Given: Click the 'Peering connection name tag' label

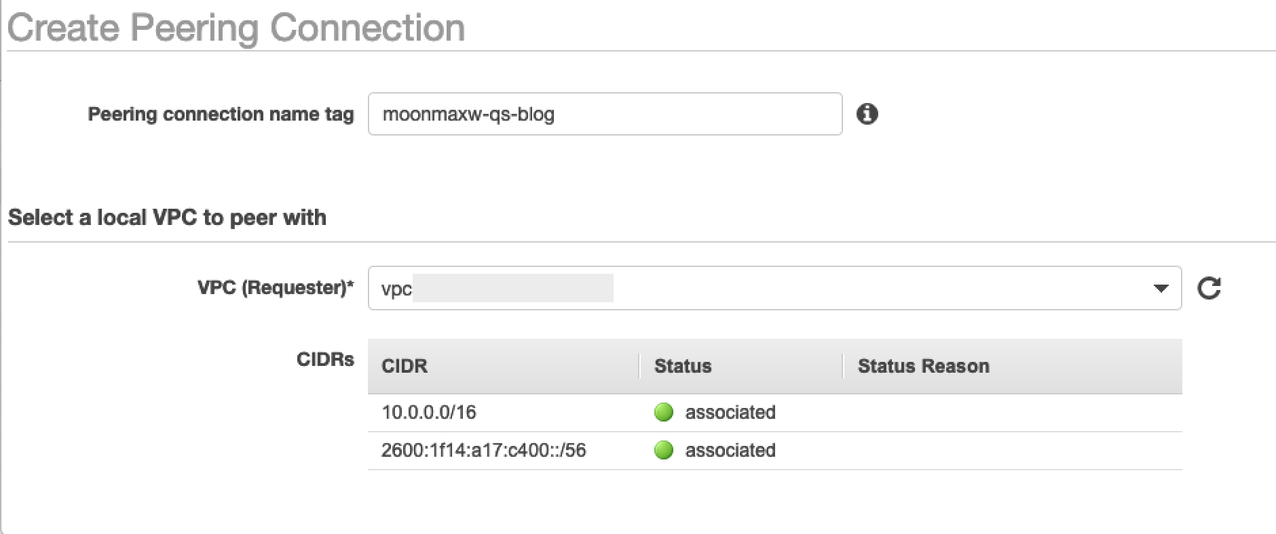Looking at the screenshot, I should click(x=220, y=114).
